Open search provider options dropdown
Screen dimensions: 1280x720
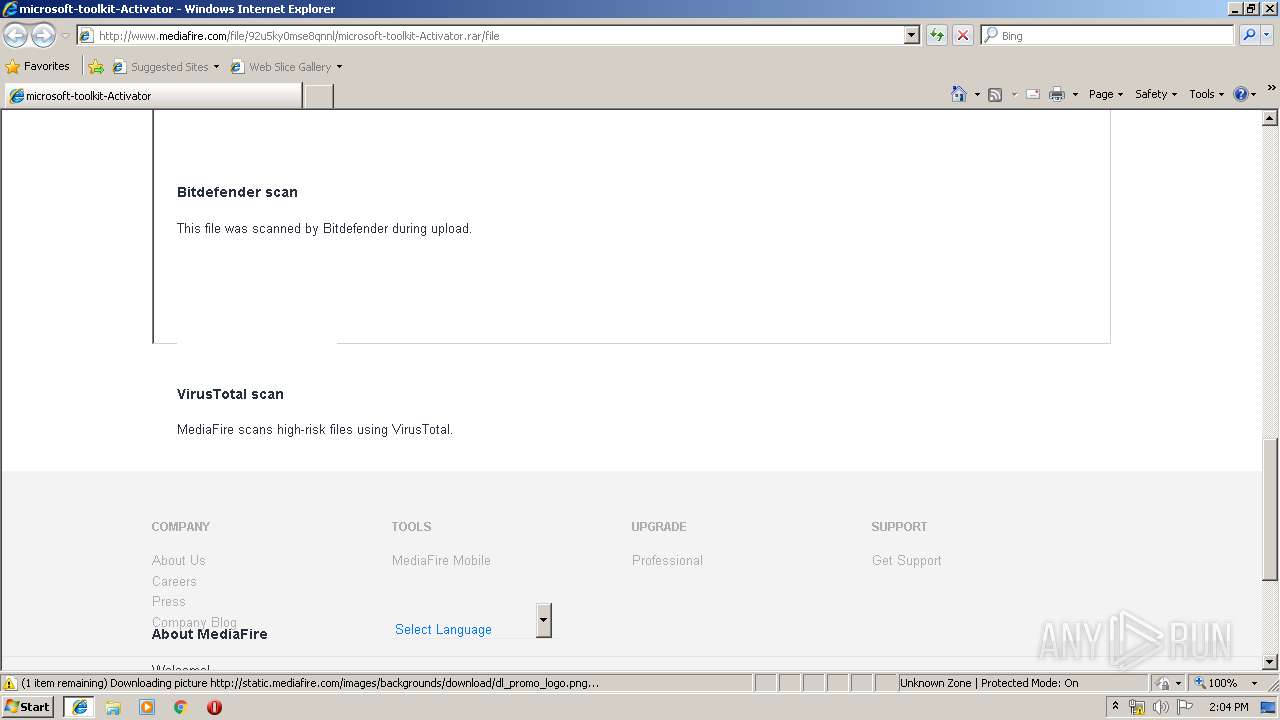click(x=1267, y=36)
